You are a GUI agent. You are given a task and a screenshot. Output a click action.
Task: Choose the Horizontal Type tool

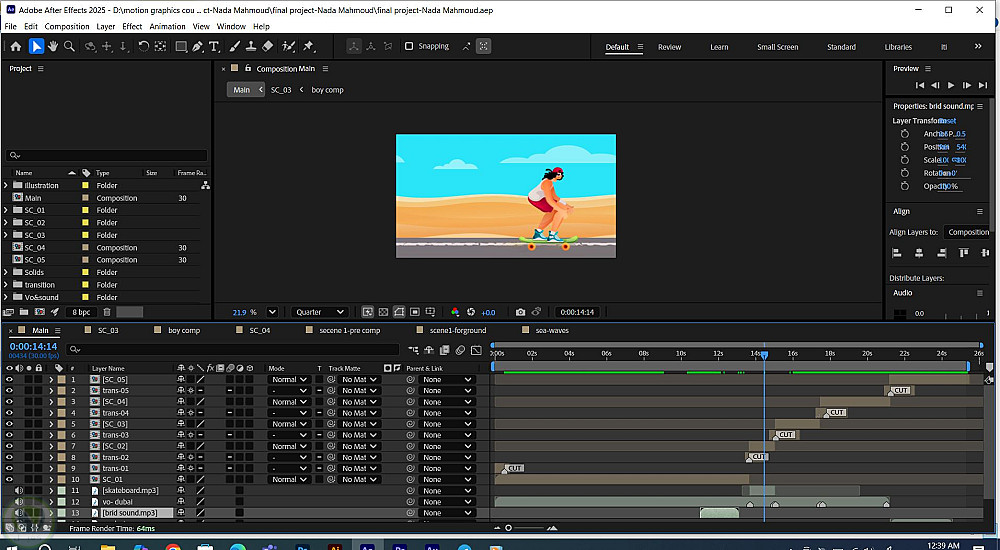pyautogui.click(x=215, y=46)
